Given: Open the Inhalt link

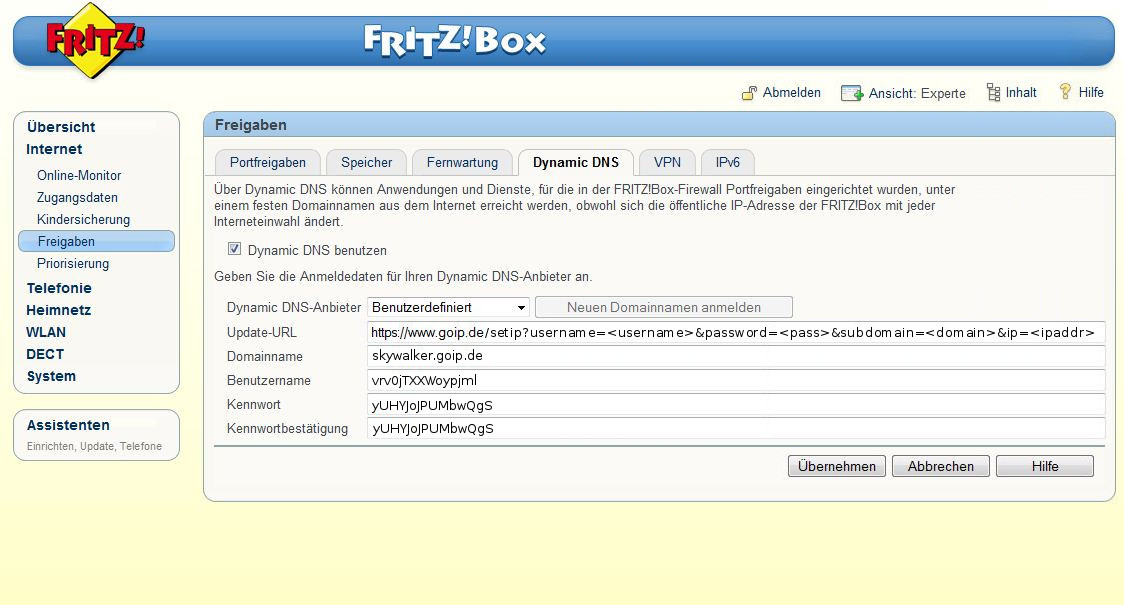Looking at the screenshot, I should click(x=1021, y=92).
